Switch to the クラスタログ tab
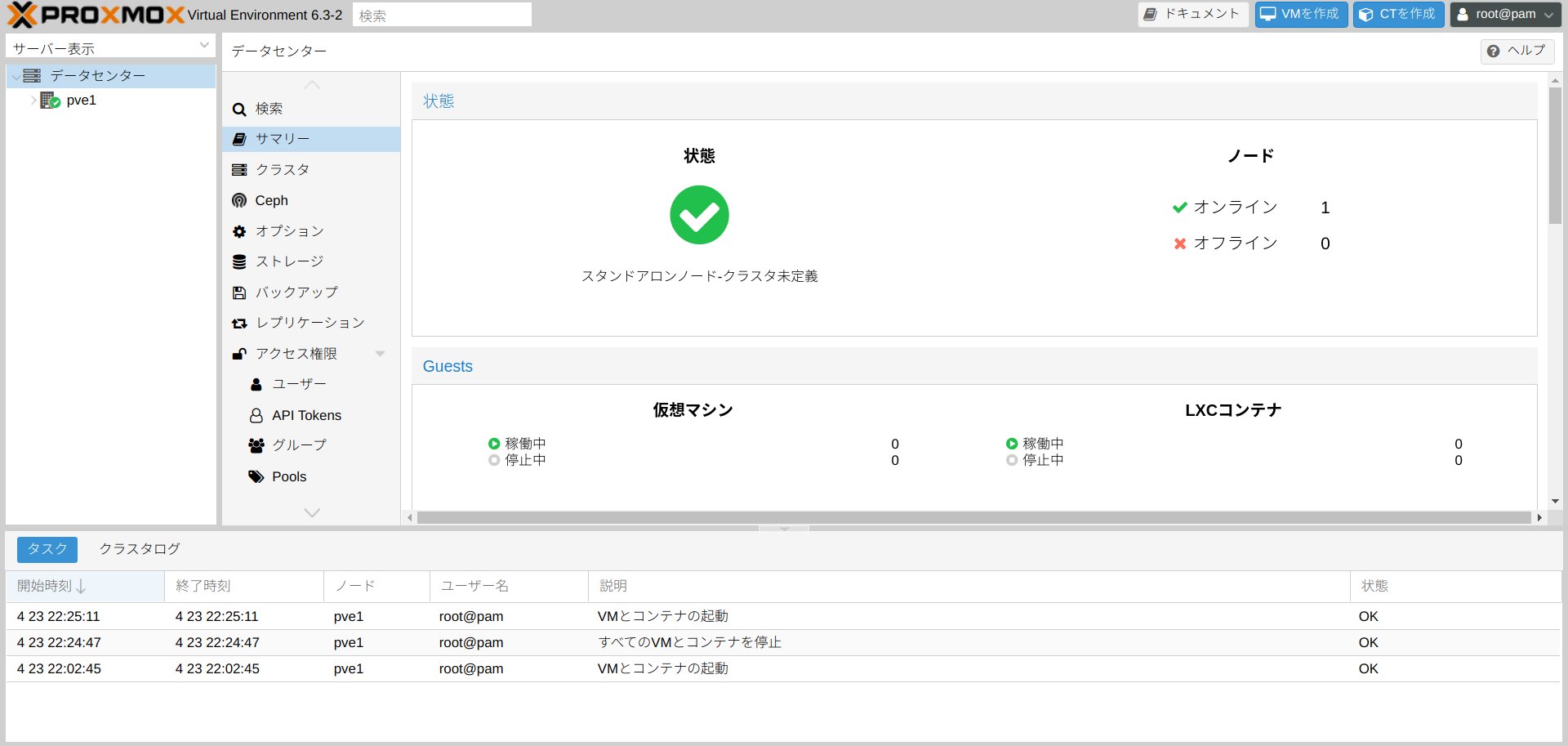The width and height of the screenshot is (1568, 746). (x=139, y=548)
